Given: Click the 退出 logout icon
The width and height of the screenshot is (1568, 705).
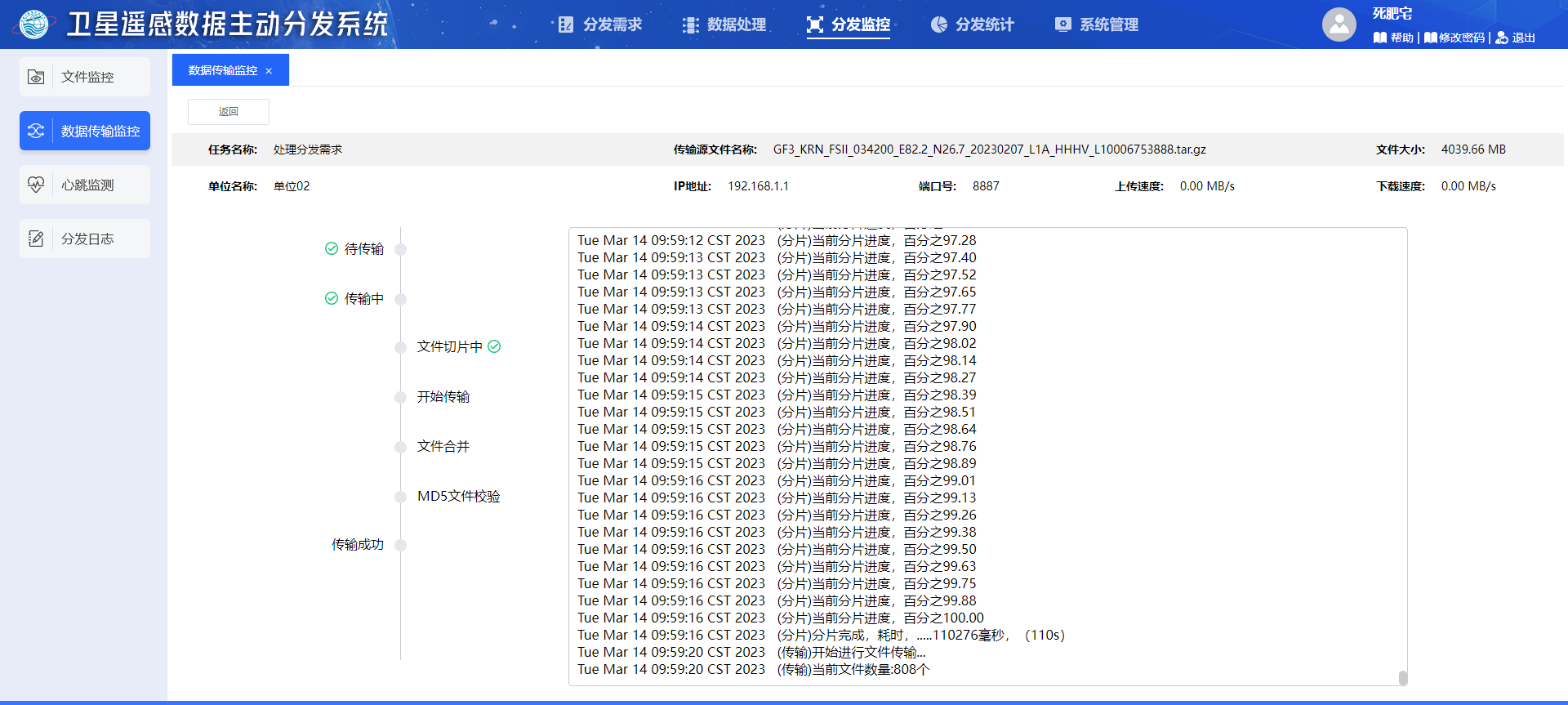Looking at the screenshot, I should pos(1501,38).
